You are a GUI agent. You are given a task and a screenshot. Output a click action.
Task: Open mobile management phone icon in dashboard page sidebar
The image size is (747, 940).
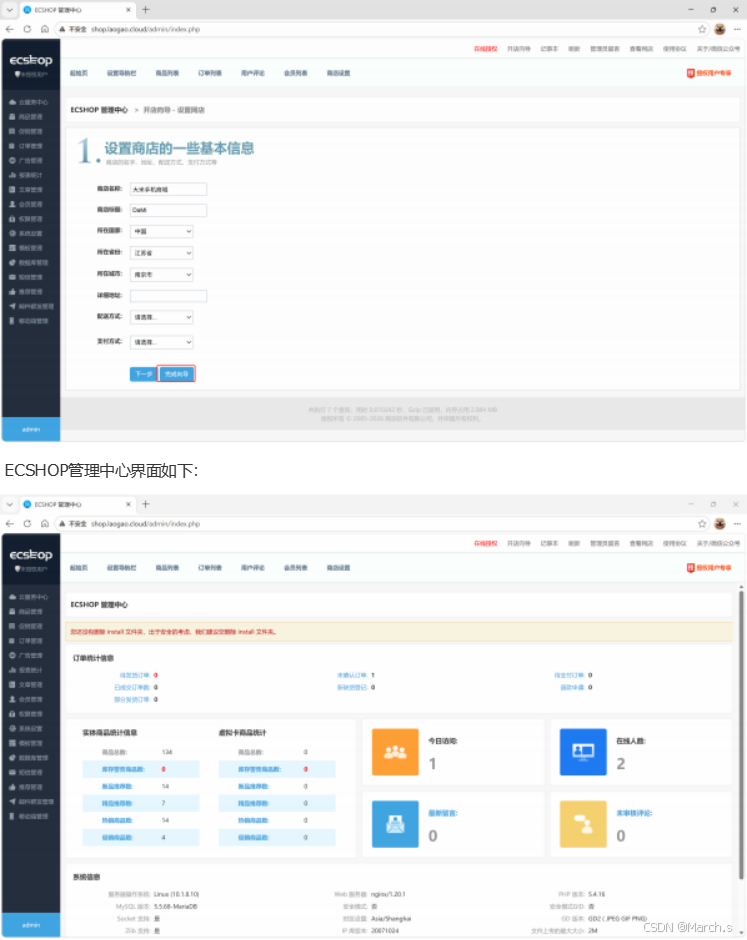(12, 816)
